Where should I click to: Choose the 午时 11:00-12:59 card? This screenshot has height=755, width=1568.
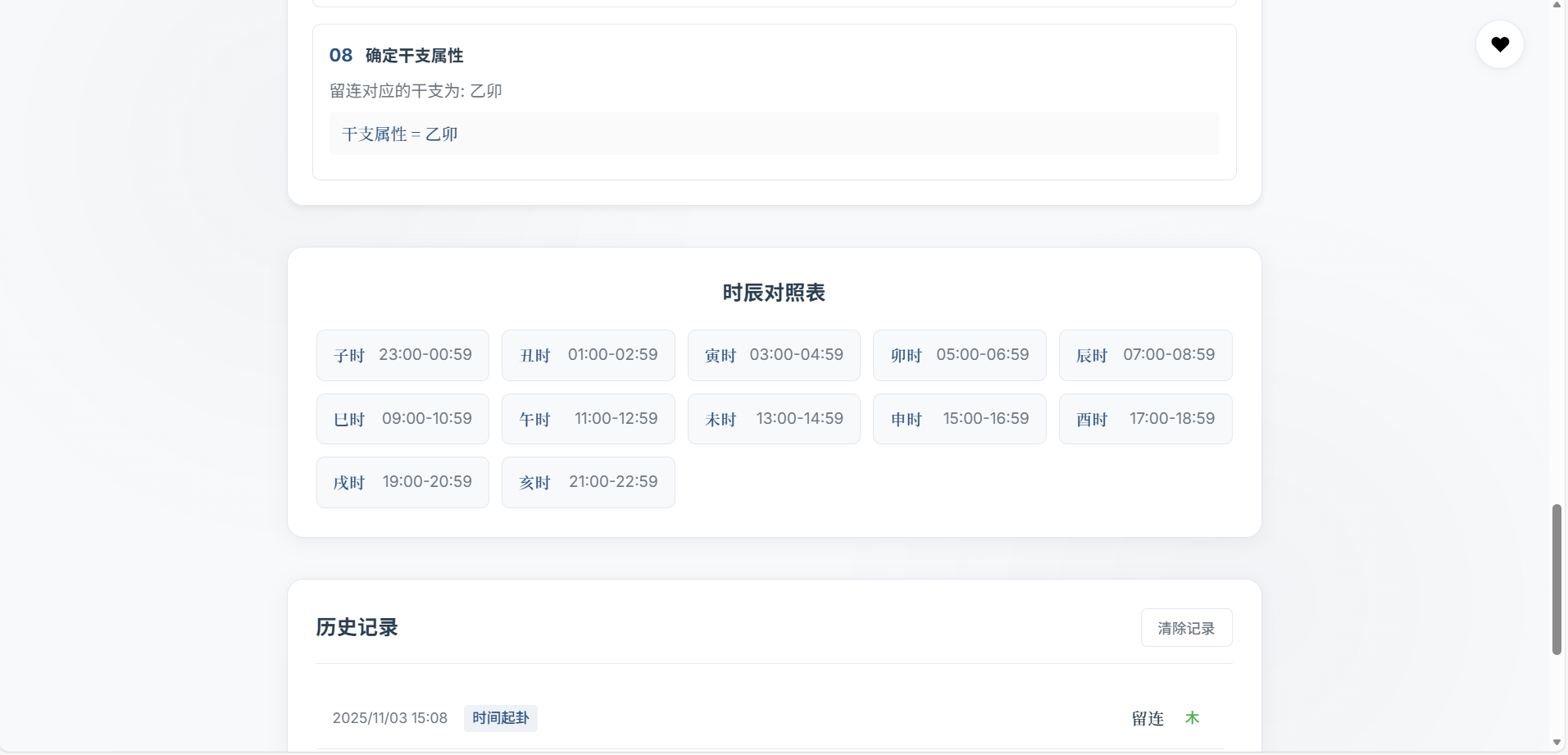click(x=588, y=419)
